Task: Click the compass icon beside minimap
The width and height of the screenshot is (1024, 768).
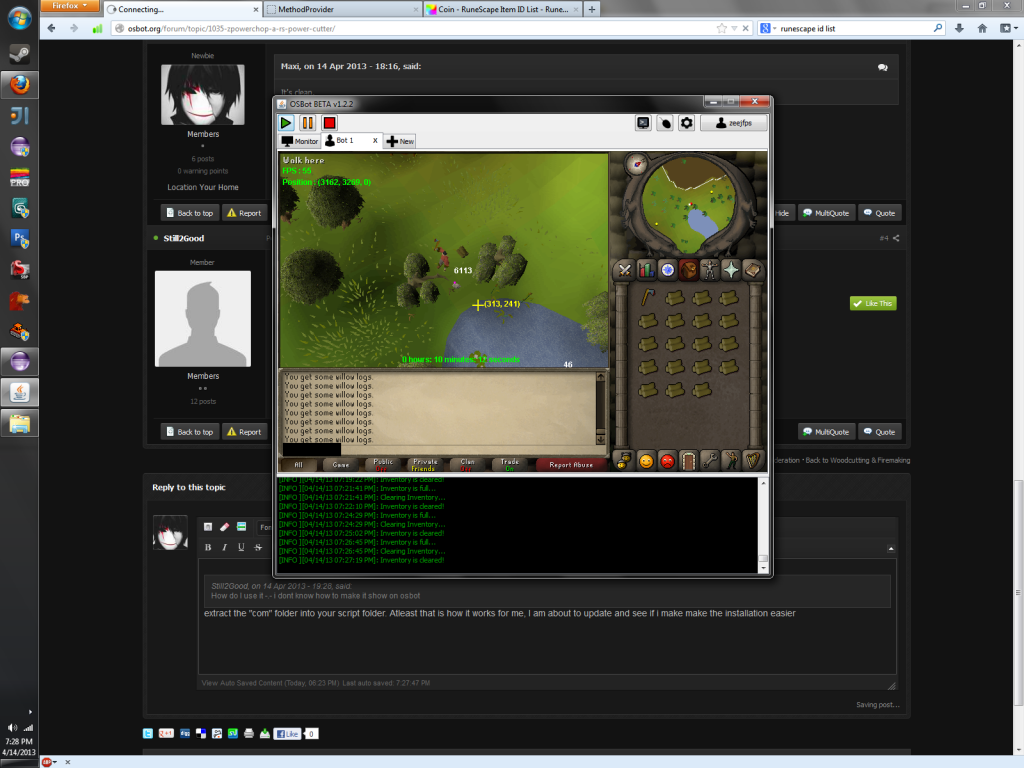Action: [634, 163]
